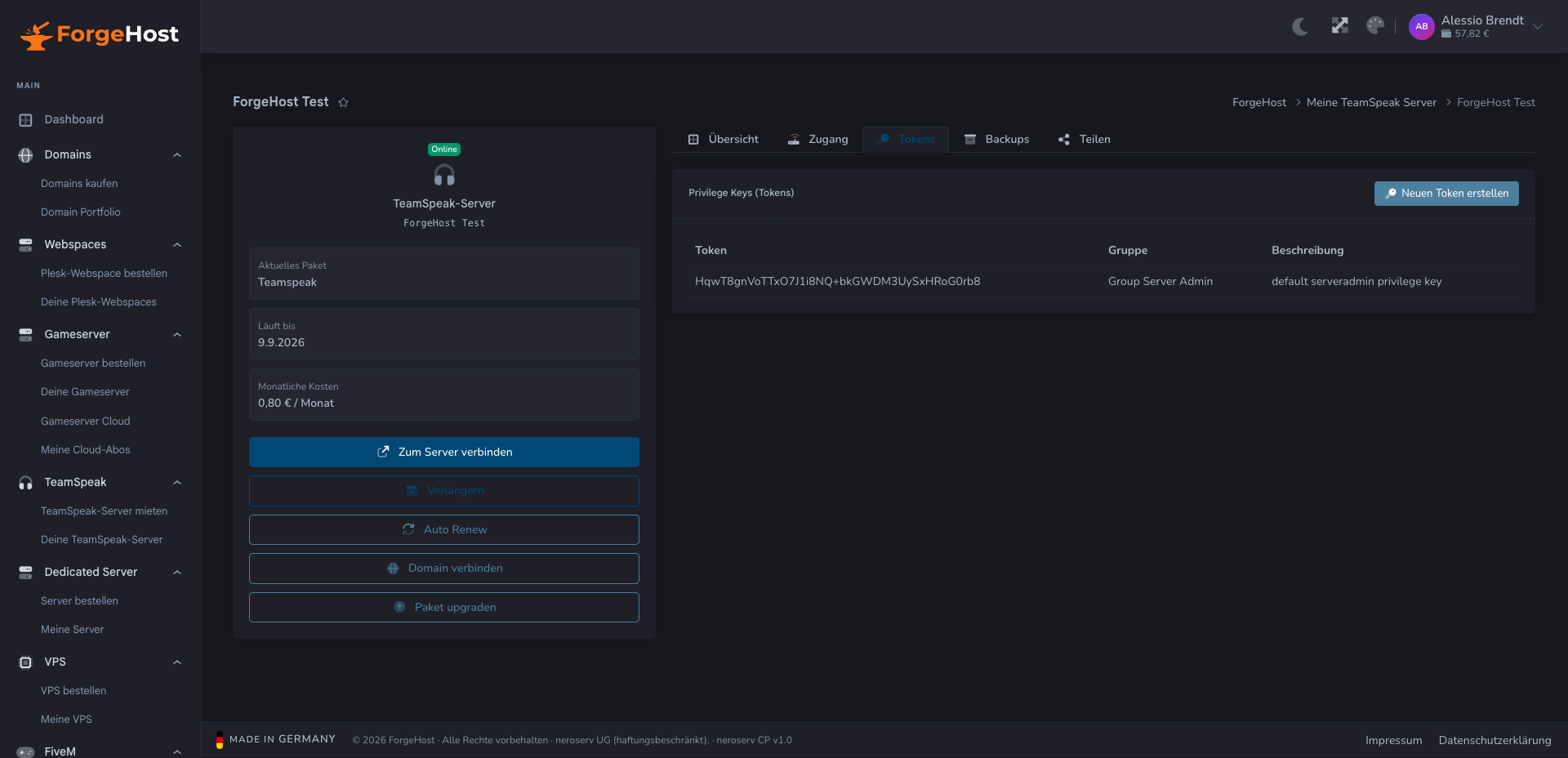
Task: Open Meine VPS
Action: pos(66,720)
